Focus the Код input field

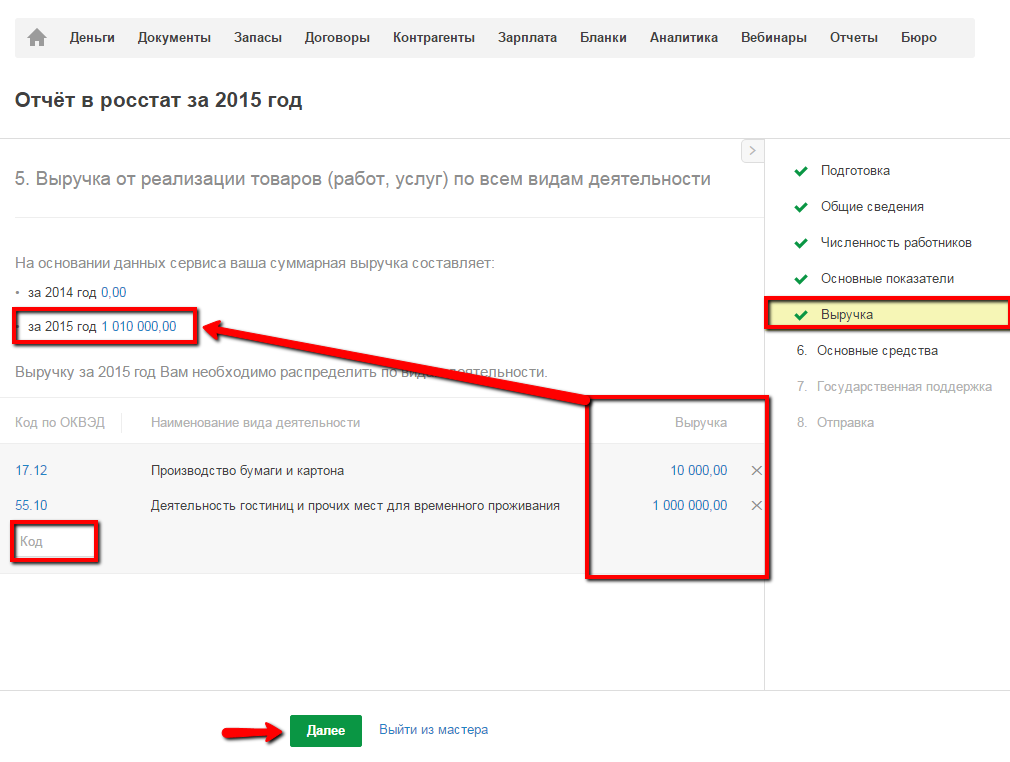coord(55,541)
